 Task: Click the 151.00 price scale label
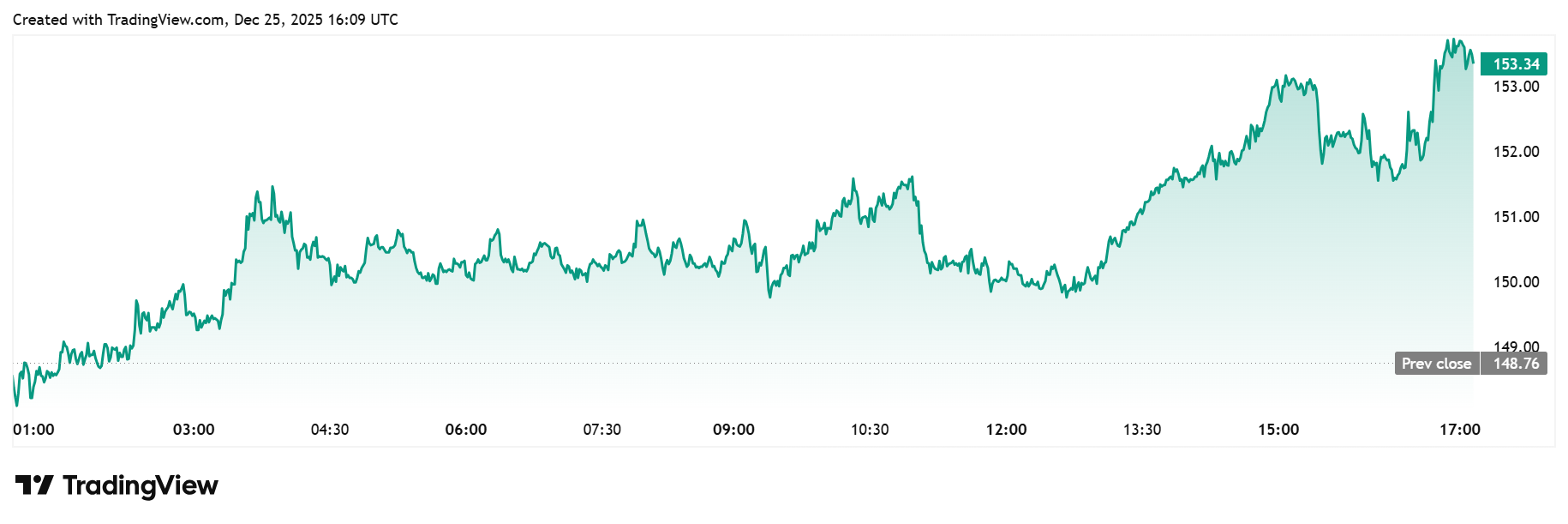[1516, 217]
